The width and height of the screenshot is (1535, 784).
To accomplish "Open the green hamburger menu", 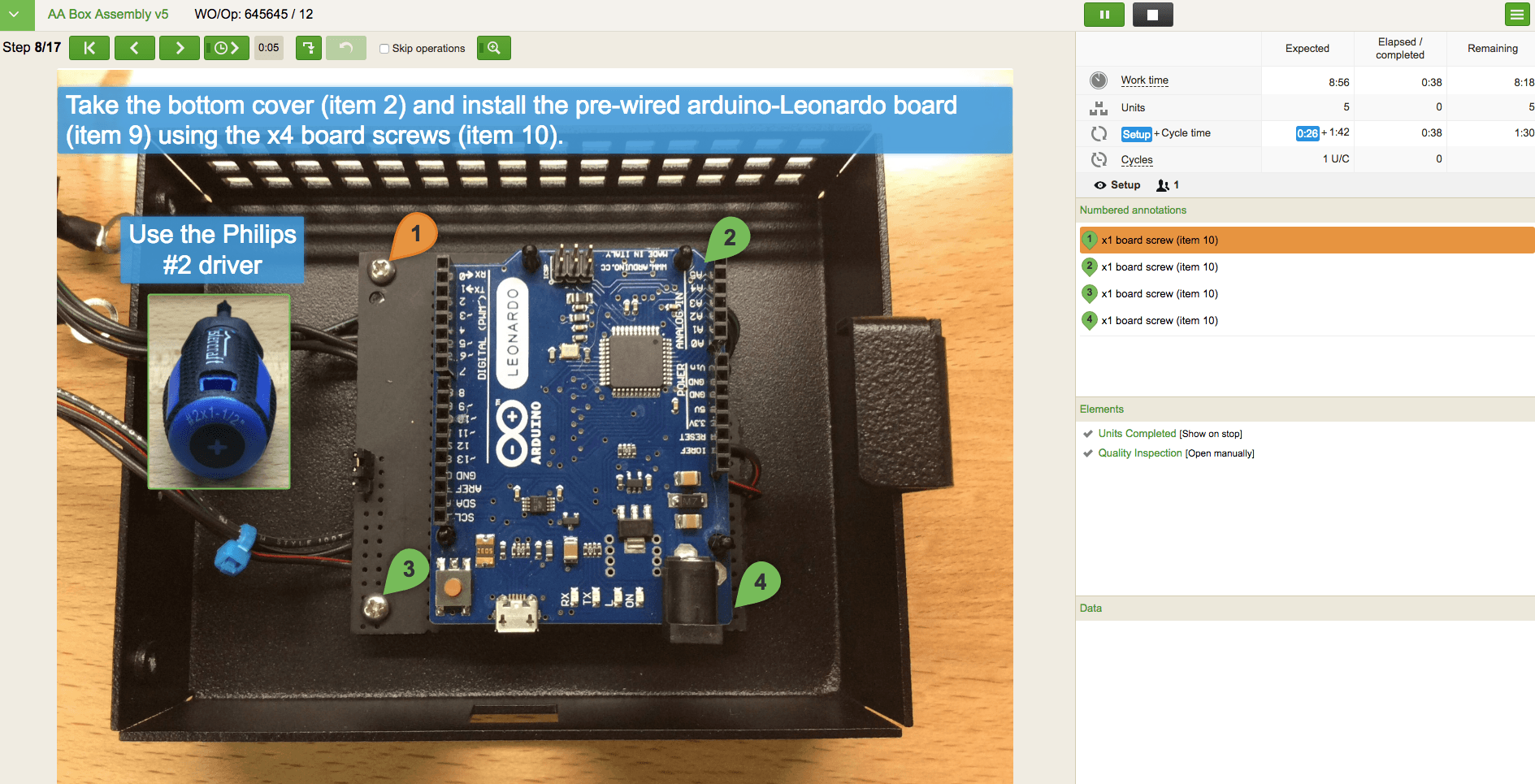I will pyautogui.click(x=1516, y=15).
